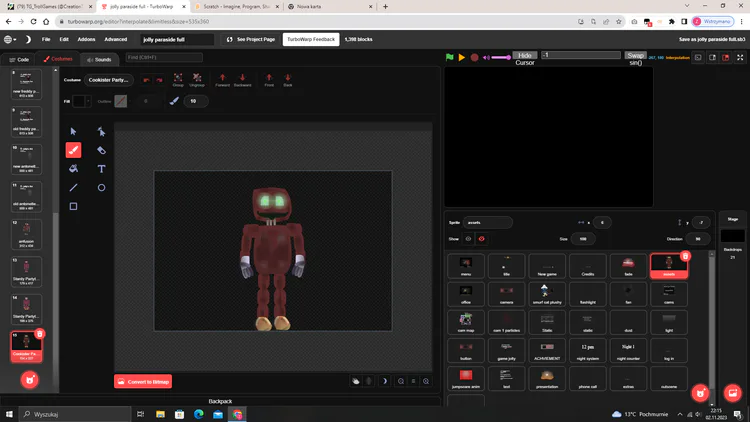The width and height of the screenshot is (750, 422).
Task: Delete the selected costume via trash icon
Action: (x=40, y=334)
